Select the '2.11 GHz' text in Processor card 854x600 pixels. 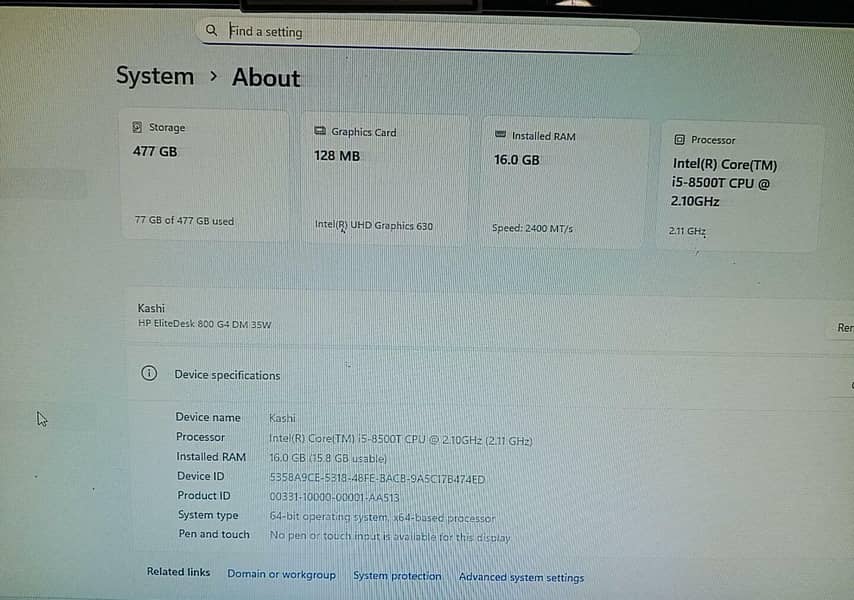[x=687, y=231]
